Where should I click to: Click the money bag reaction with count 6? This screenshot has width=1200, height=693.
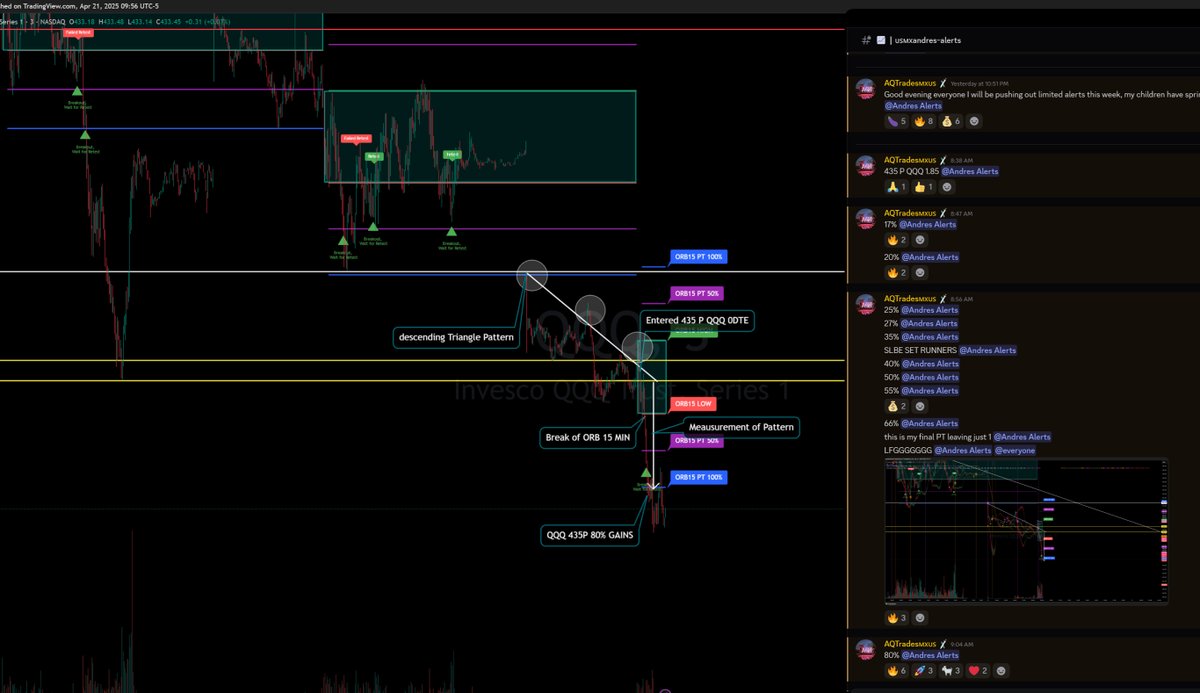[953, 121]
